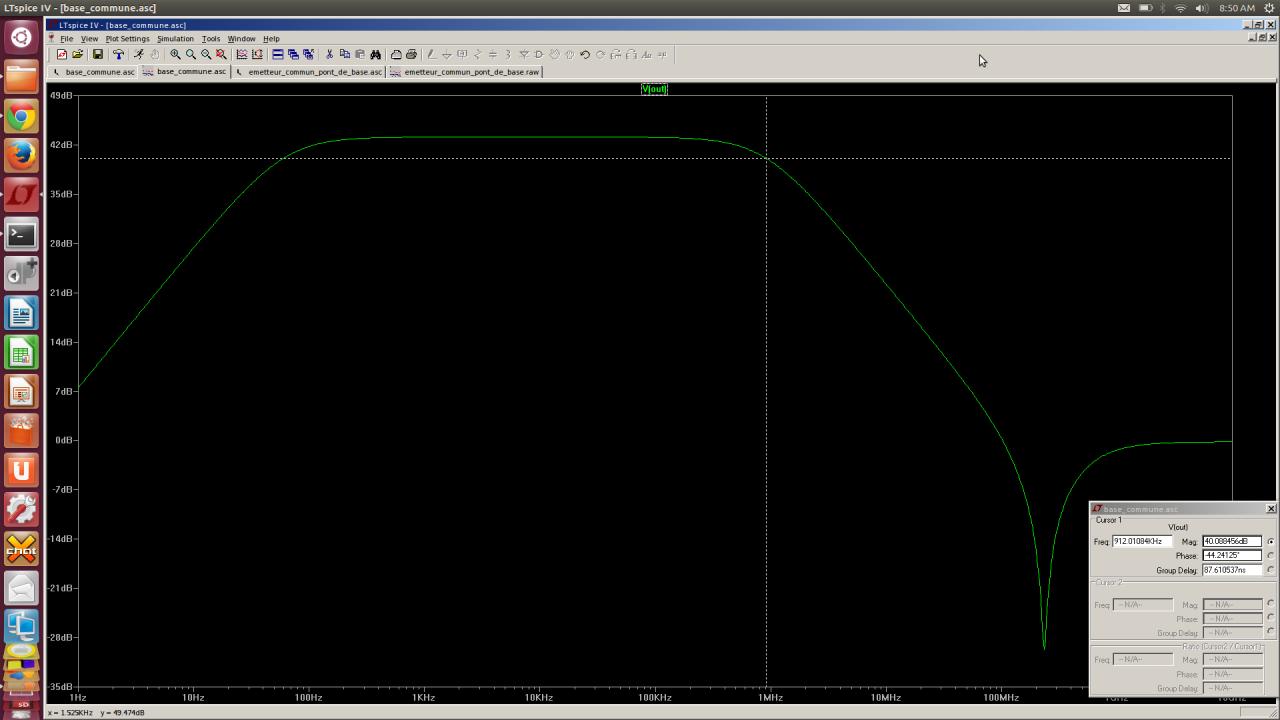Open the Terminal from the Ubuntu launcher

(21, 235)
